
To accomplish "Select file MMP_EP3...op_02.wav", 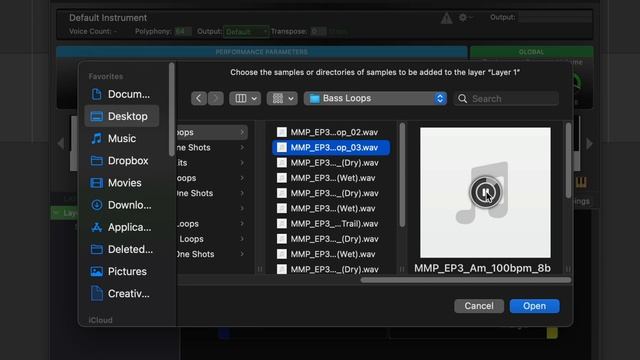I will [331, 132].
